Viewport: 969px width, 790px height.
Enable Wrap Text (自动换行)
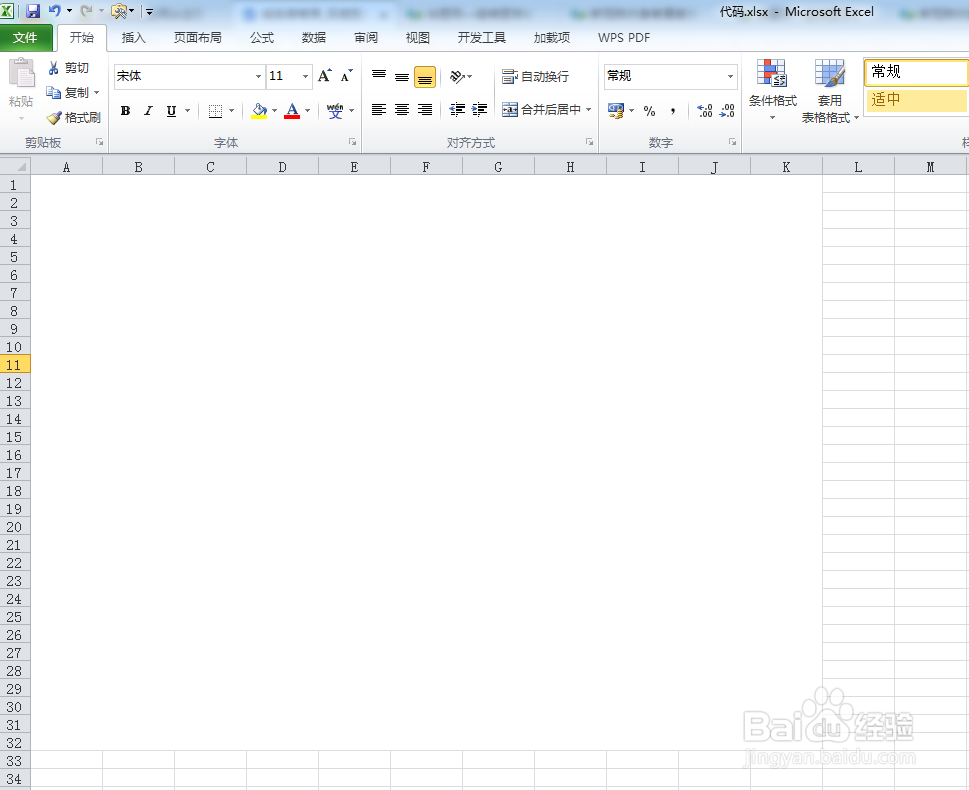point(535,77)
